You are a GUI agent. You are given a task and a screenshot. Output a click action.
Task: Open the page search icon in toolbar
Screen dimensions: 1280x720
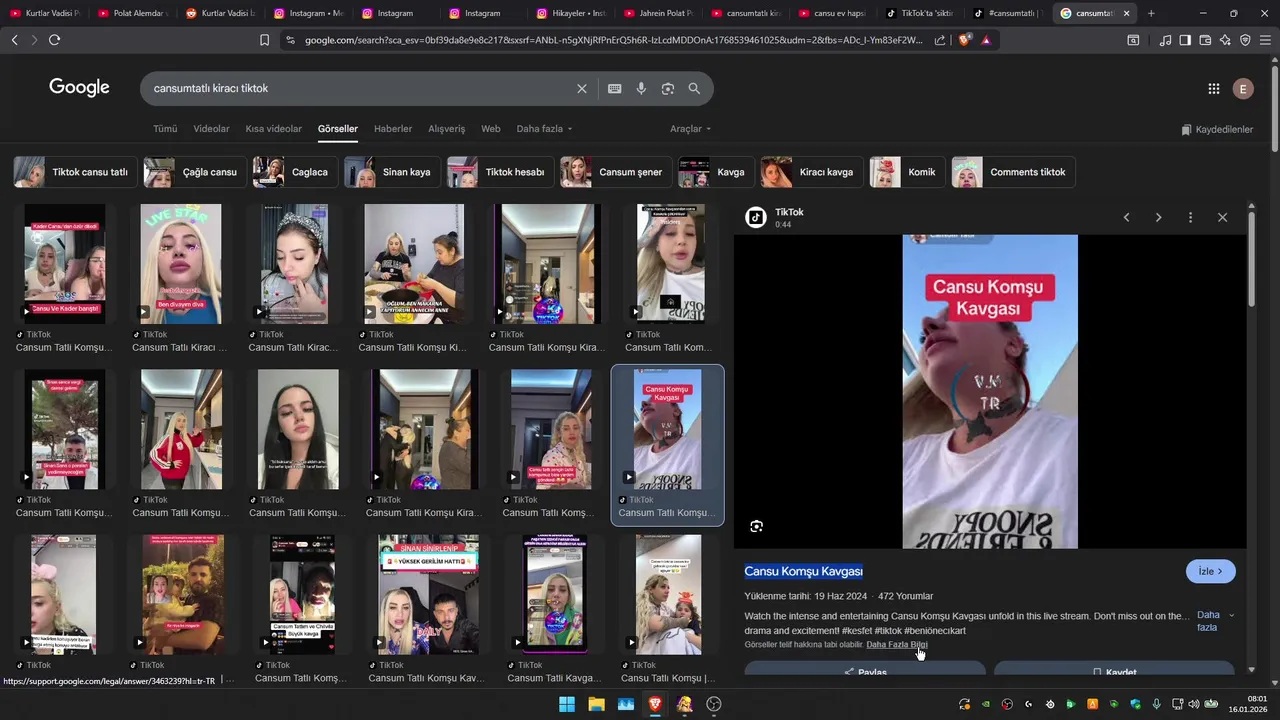(1133, 40)
